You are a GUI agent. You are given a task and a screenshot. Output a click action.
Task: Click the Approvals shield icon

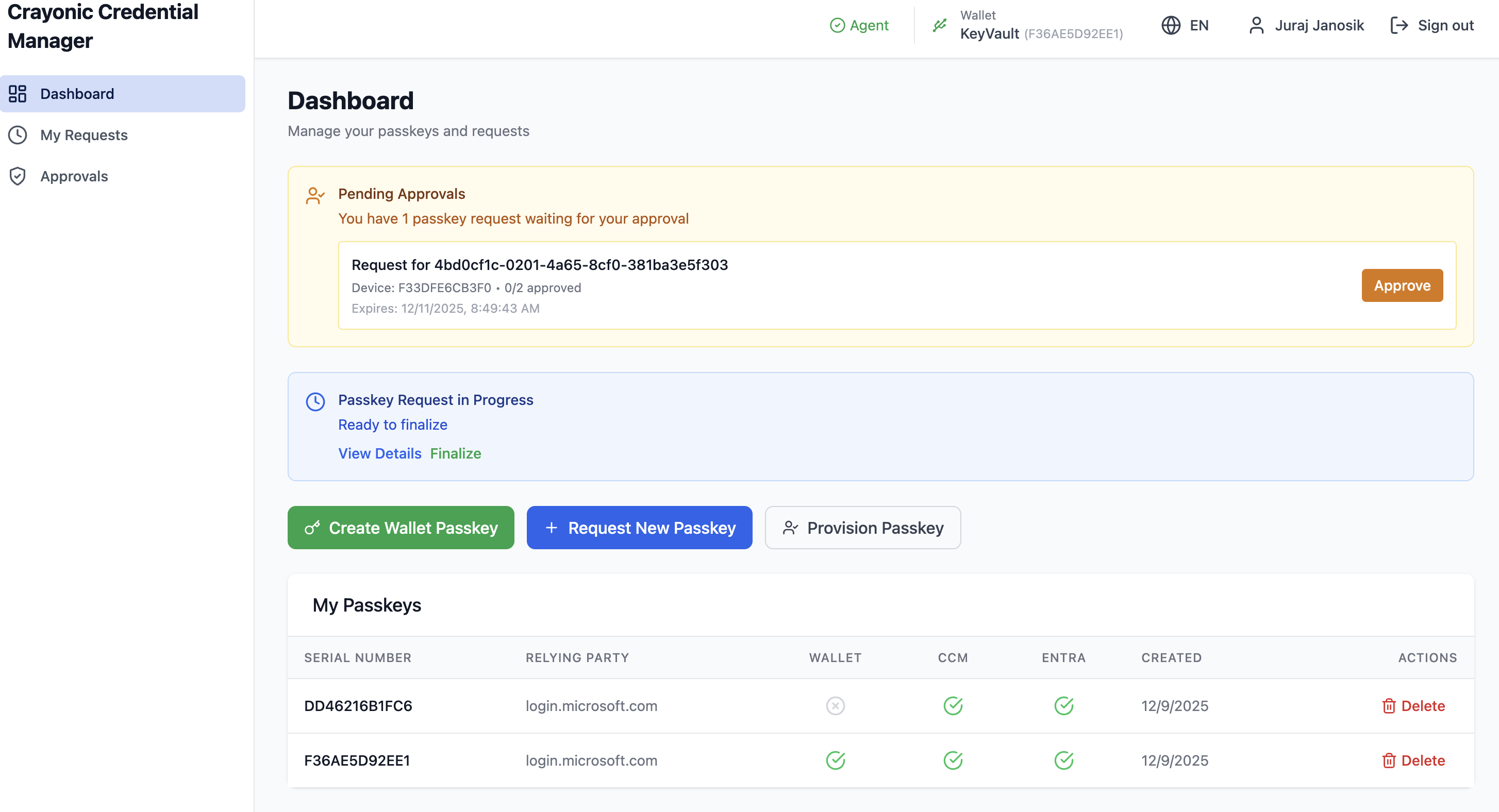(x=18, y=176)
